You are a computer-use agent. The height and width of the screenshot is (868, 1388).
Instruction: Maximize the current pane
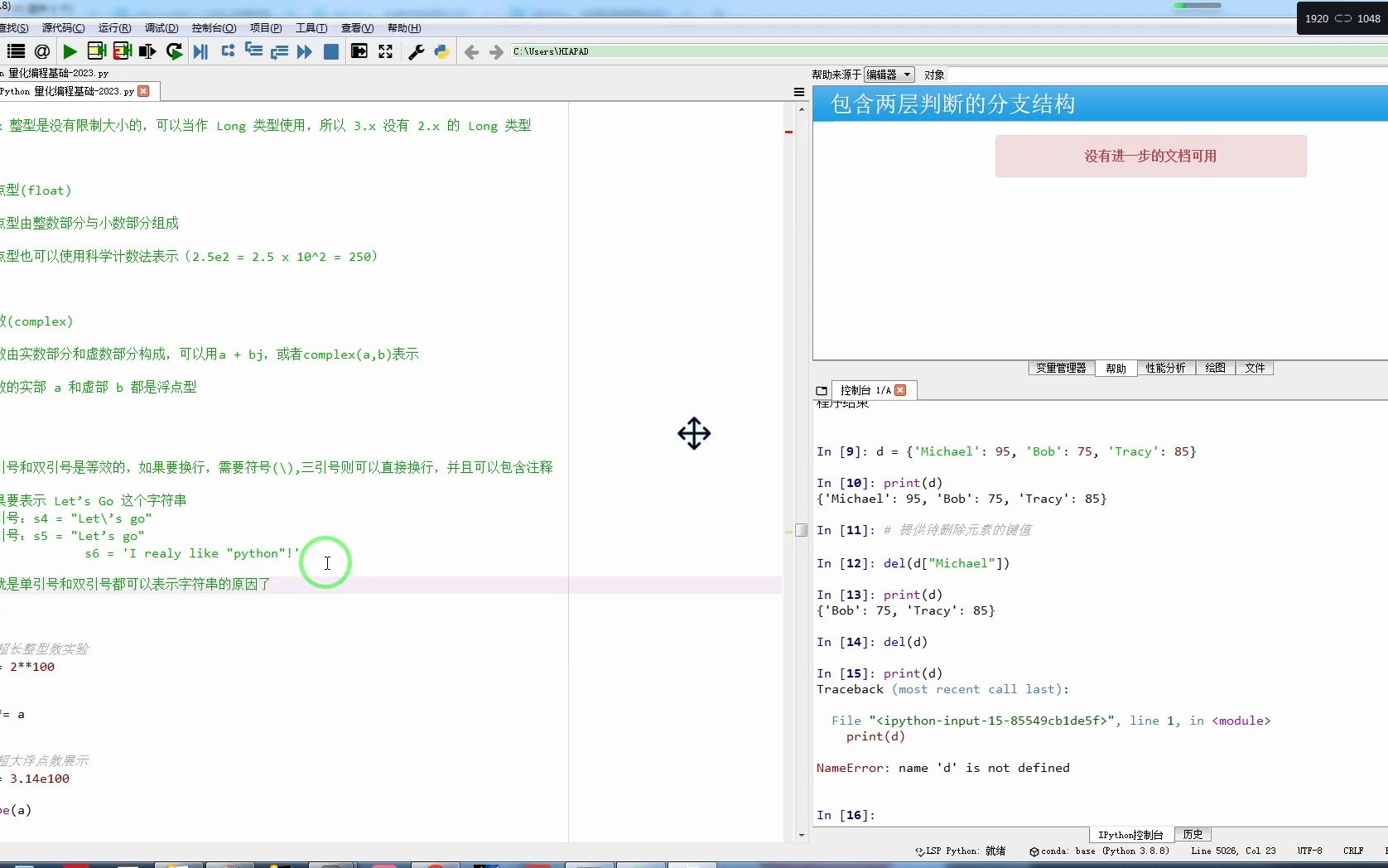359,51
